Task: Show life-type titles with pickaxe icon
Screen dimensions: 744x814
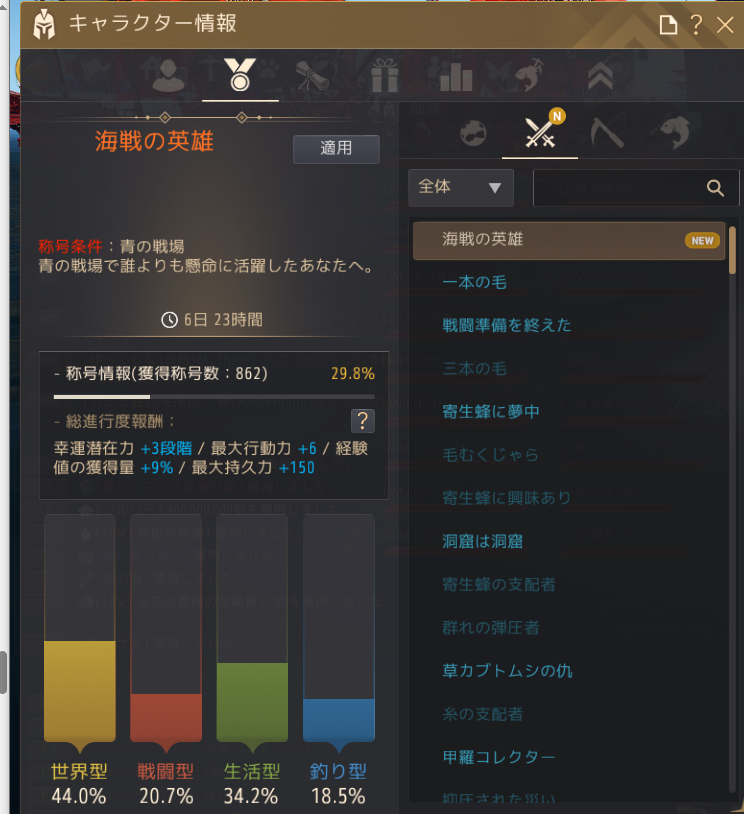Action: coord(607,132)
